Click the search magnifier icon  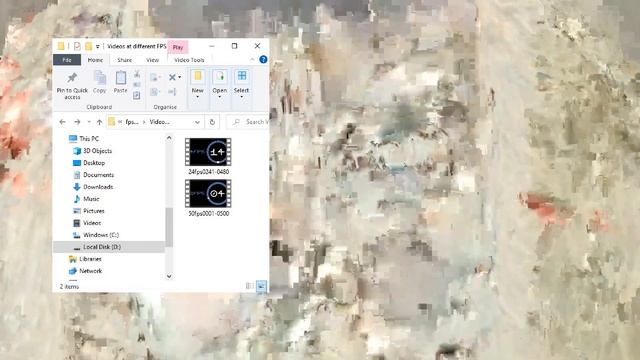coord(236,122)
